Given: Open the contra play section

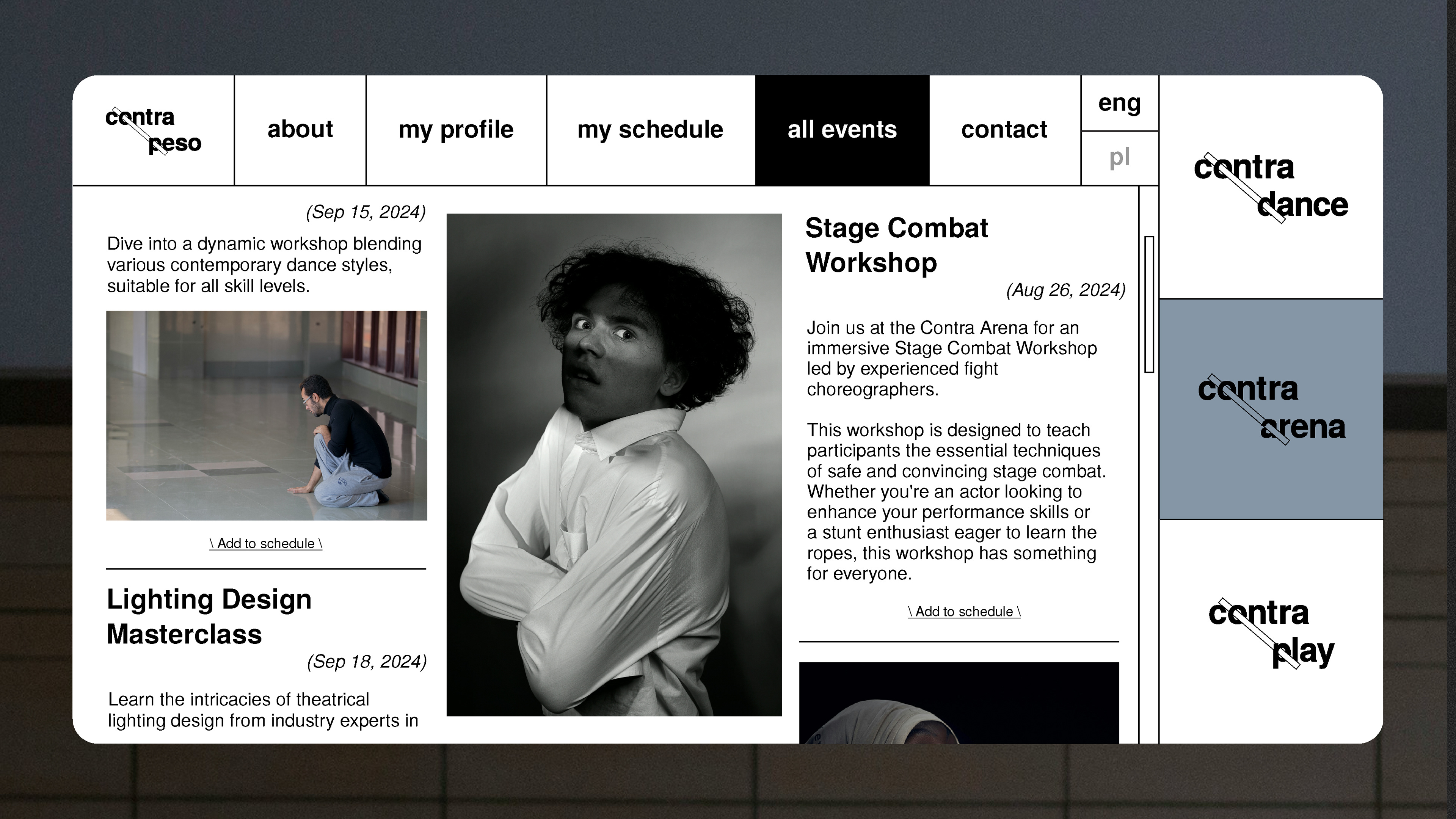Looking at the screenshot, I should click(1271, 632).
